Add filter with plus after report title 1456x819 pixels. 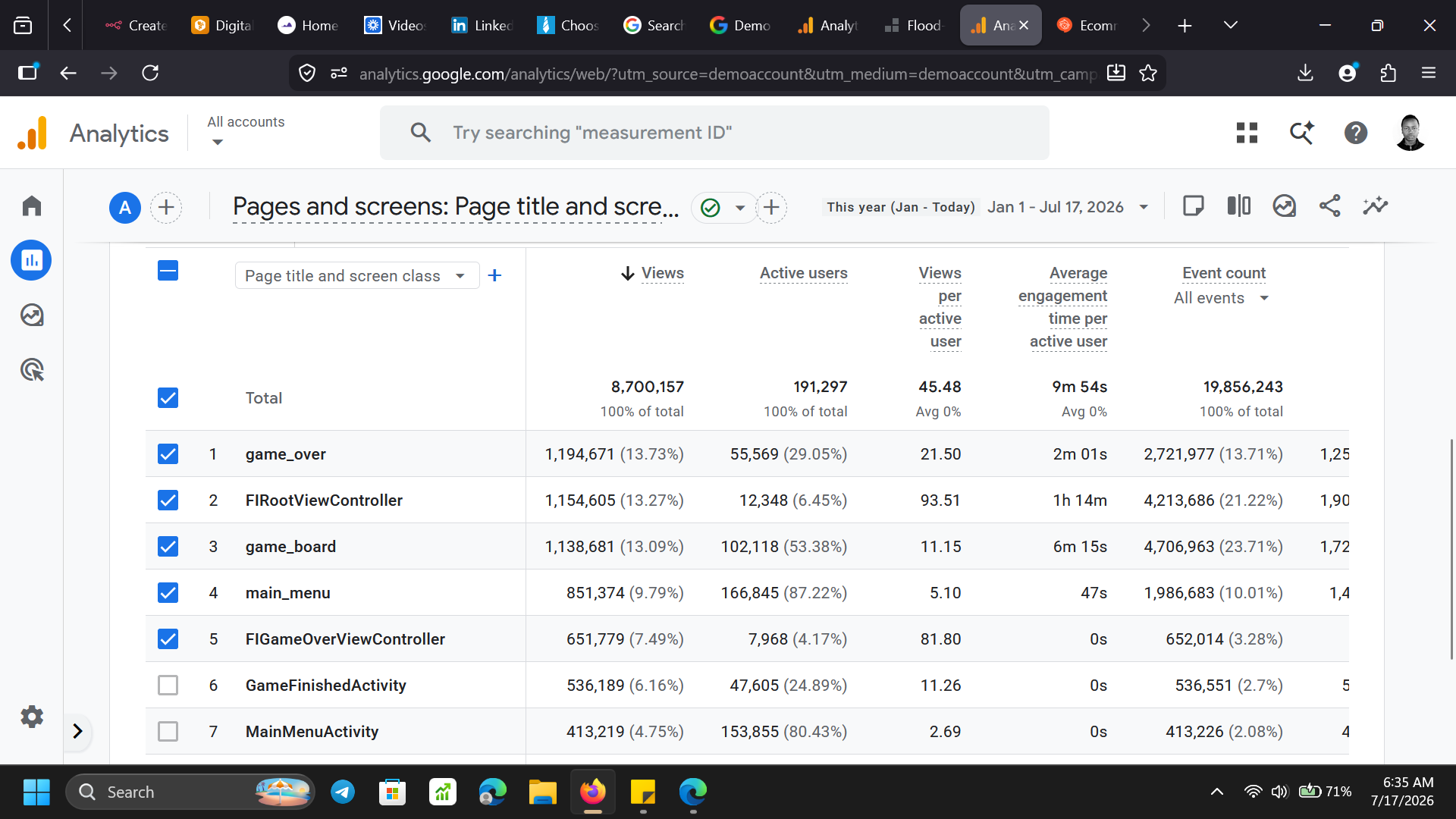tap(771, 207)
